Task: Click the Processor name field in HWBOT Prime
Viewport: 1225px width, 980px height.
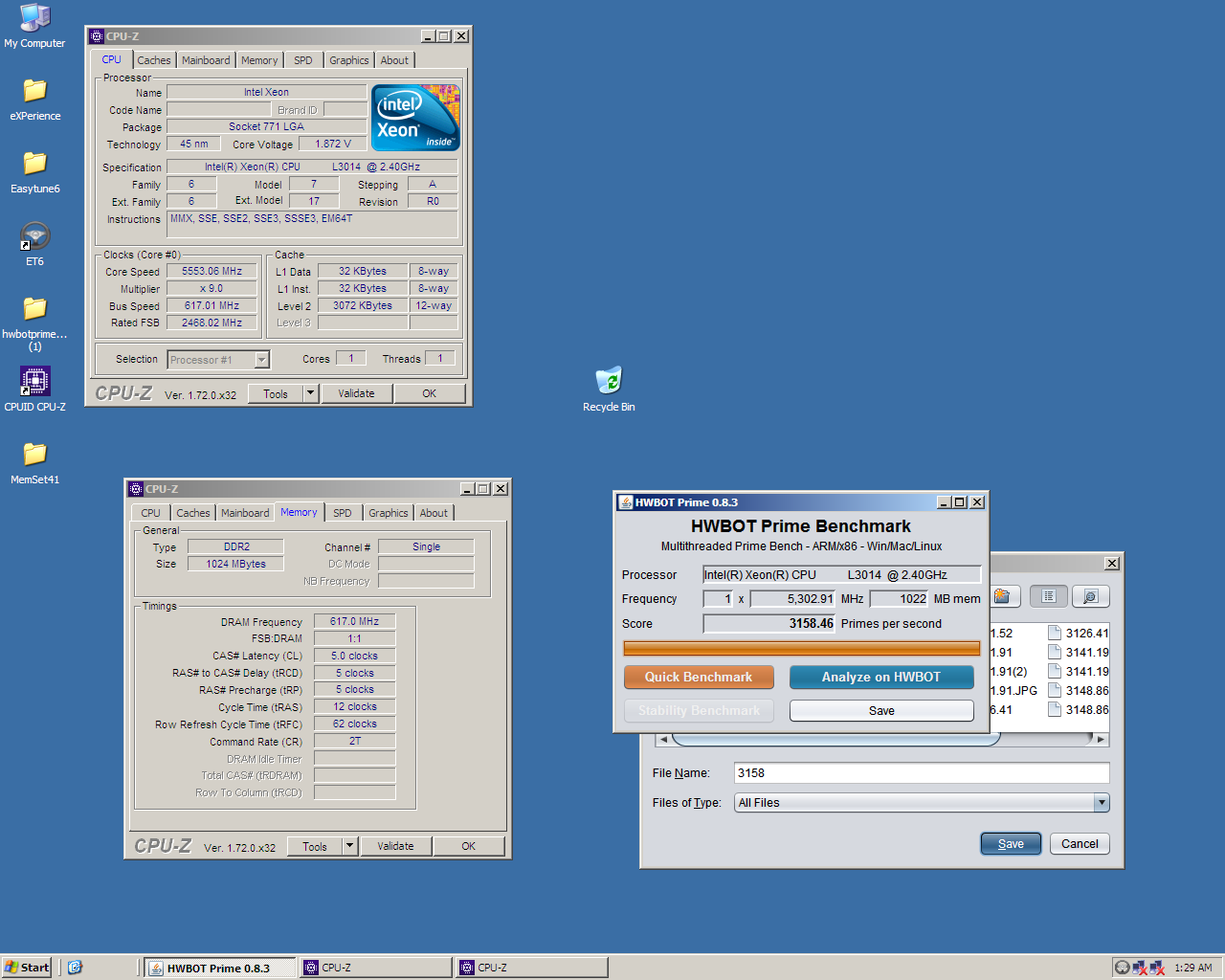Action: click(x=842, y=575)
